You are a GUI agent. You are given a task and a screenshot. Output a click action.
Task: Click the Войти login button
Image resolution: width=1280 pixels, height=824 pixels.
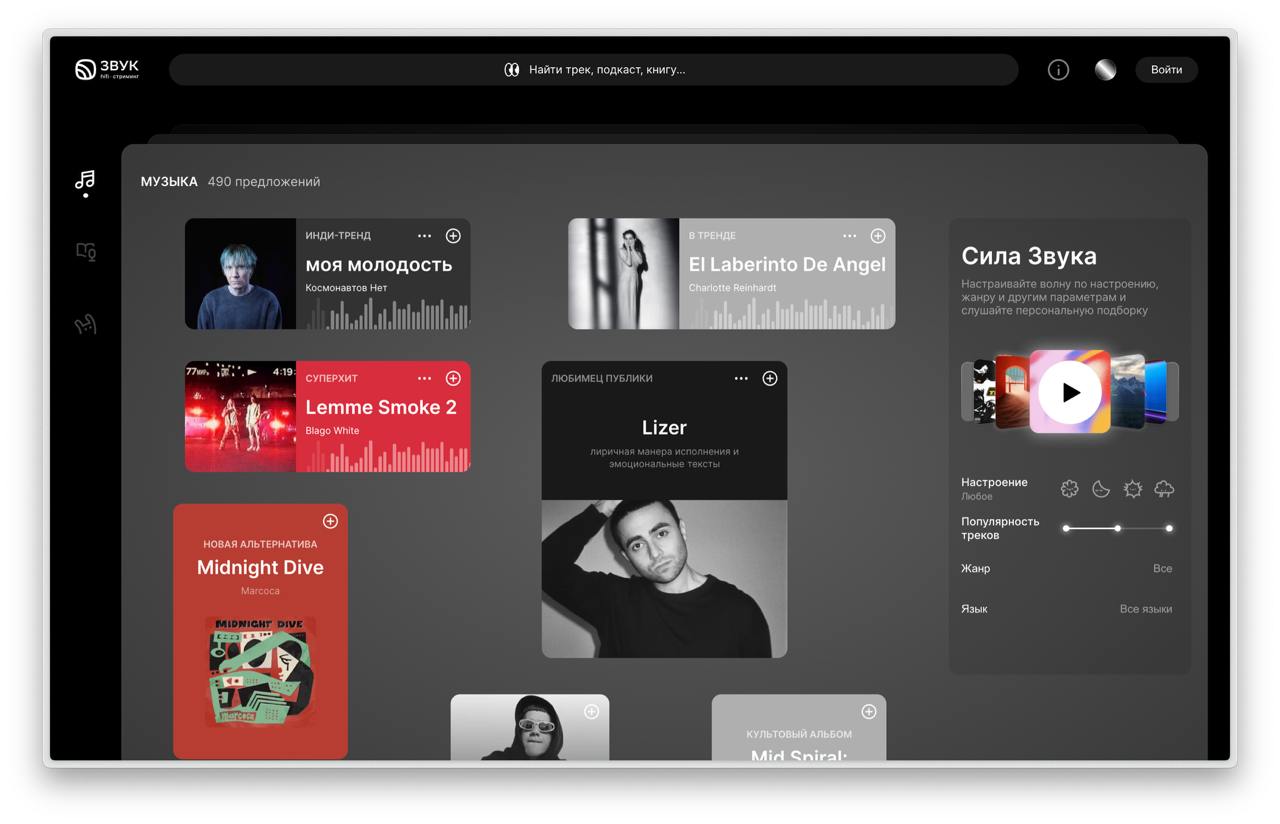tap(1166, 70)
